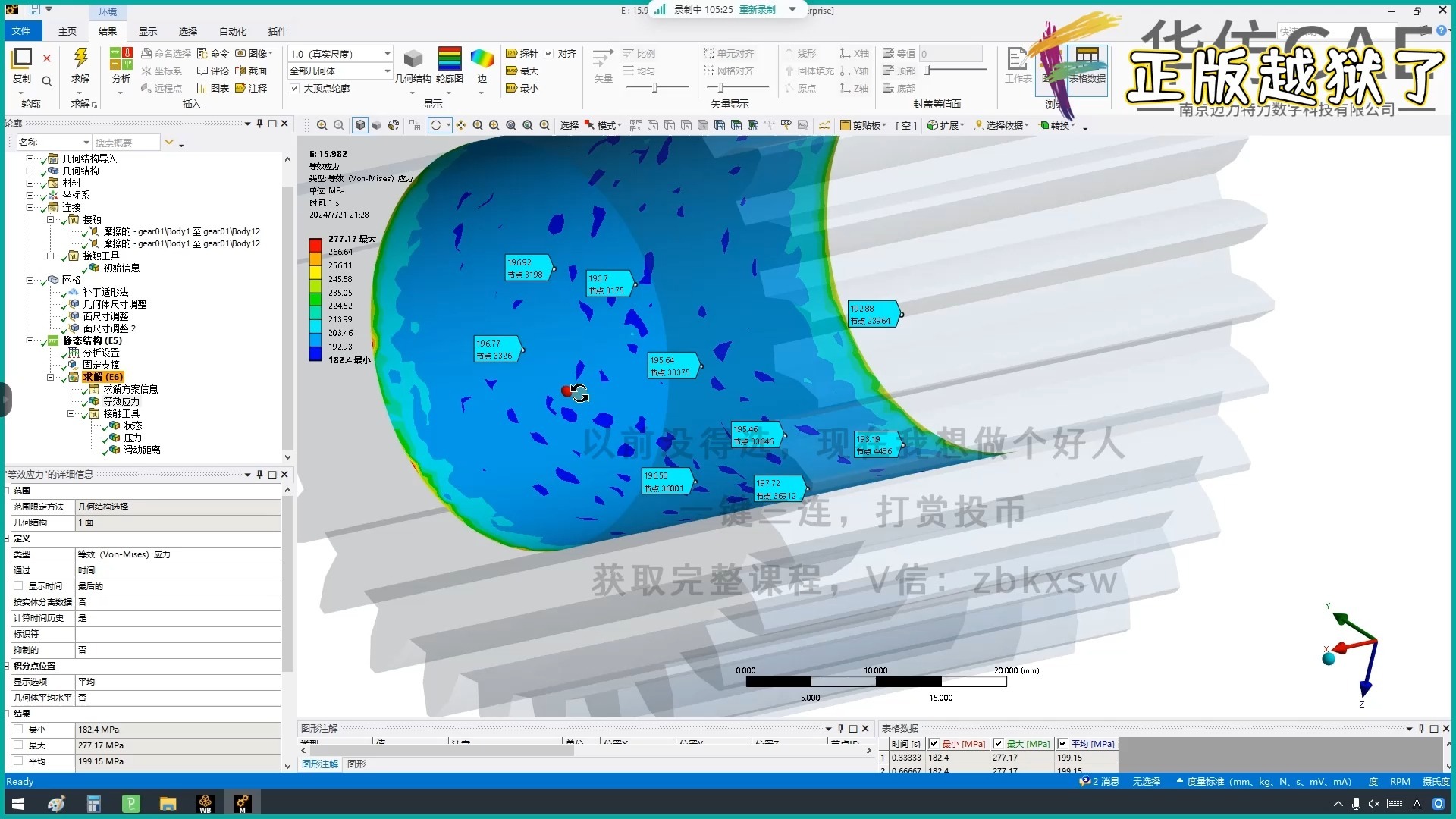Image resolution: width=1456 pixels, height=819 pixels.
Task: Open the 1.0 True Scale dropdown
Action: [x=387, y=54]
